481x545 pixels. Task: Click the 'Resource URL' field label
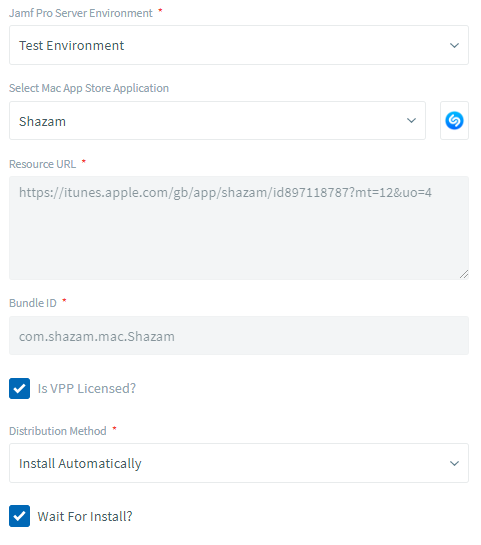tap(42, 164)
